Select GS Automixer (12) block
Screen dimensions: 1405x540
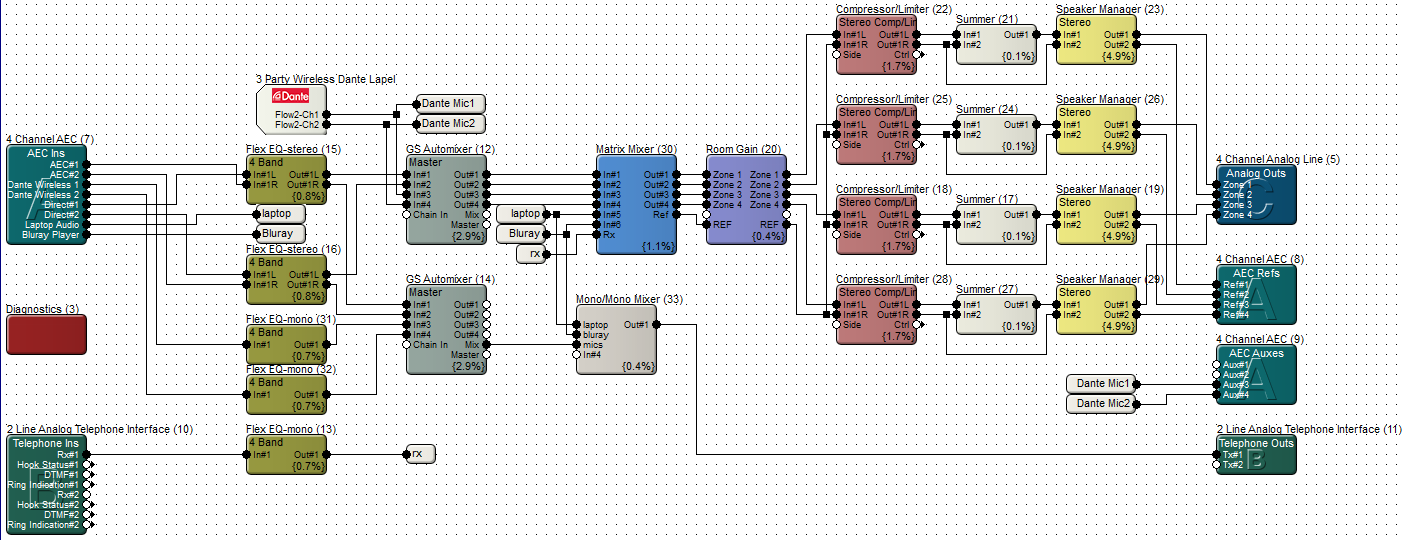tap(446, 199)
